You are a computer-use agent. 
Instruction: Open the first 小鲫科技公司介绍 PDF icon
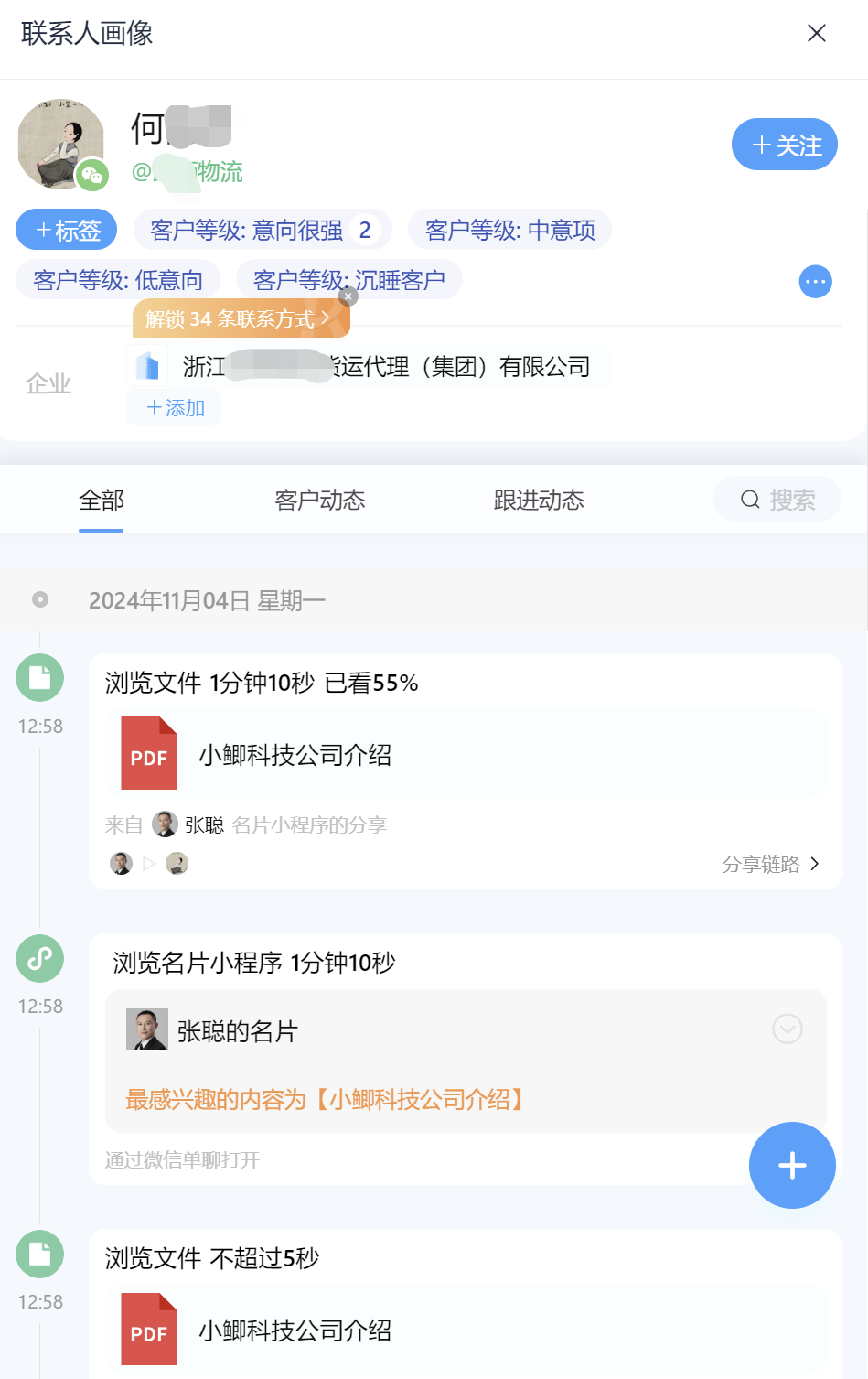click(x=149, y=754)
